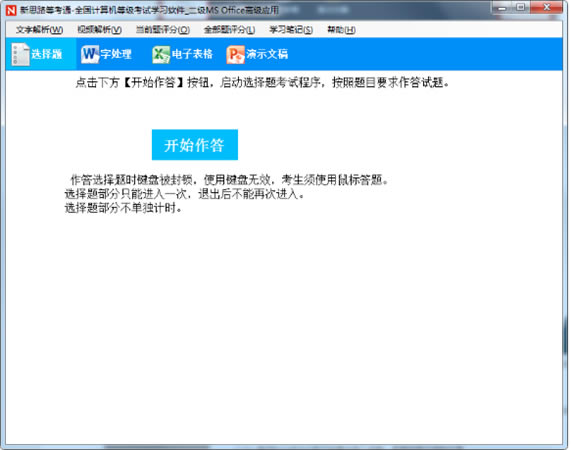This screenshot has height=450, width=571.
Task: Switch to the 演示文稿 tab label
Action: (x=267, y=54)
